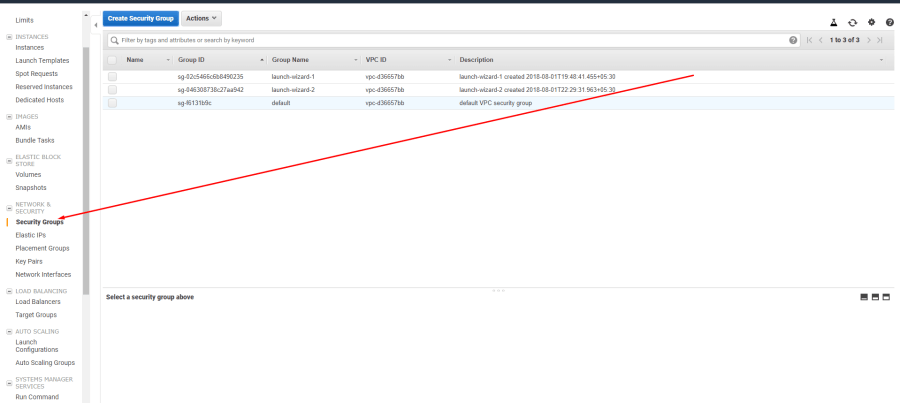Collapse the INSTANCES sidebar section
900x403 pixels.
pyautogui.click(x=9, y=37)
